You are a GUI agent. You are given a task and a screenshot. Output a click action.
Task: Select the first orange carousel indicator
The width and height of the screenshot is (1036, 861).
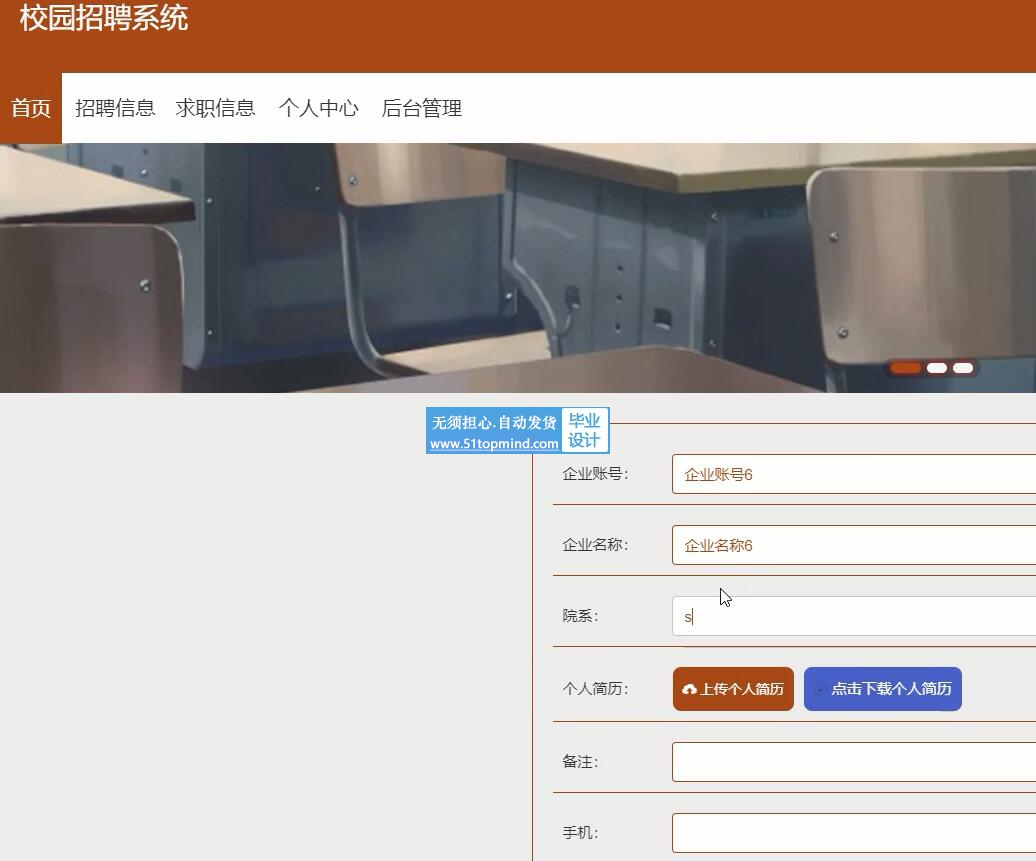tap(905, 368)
